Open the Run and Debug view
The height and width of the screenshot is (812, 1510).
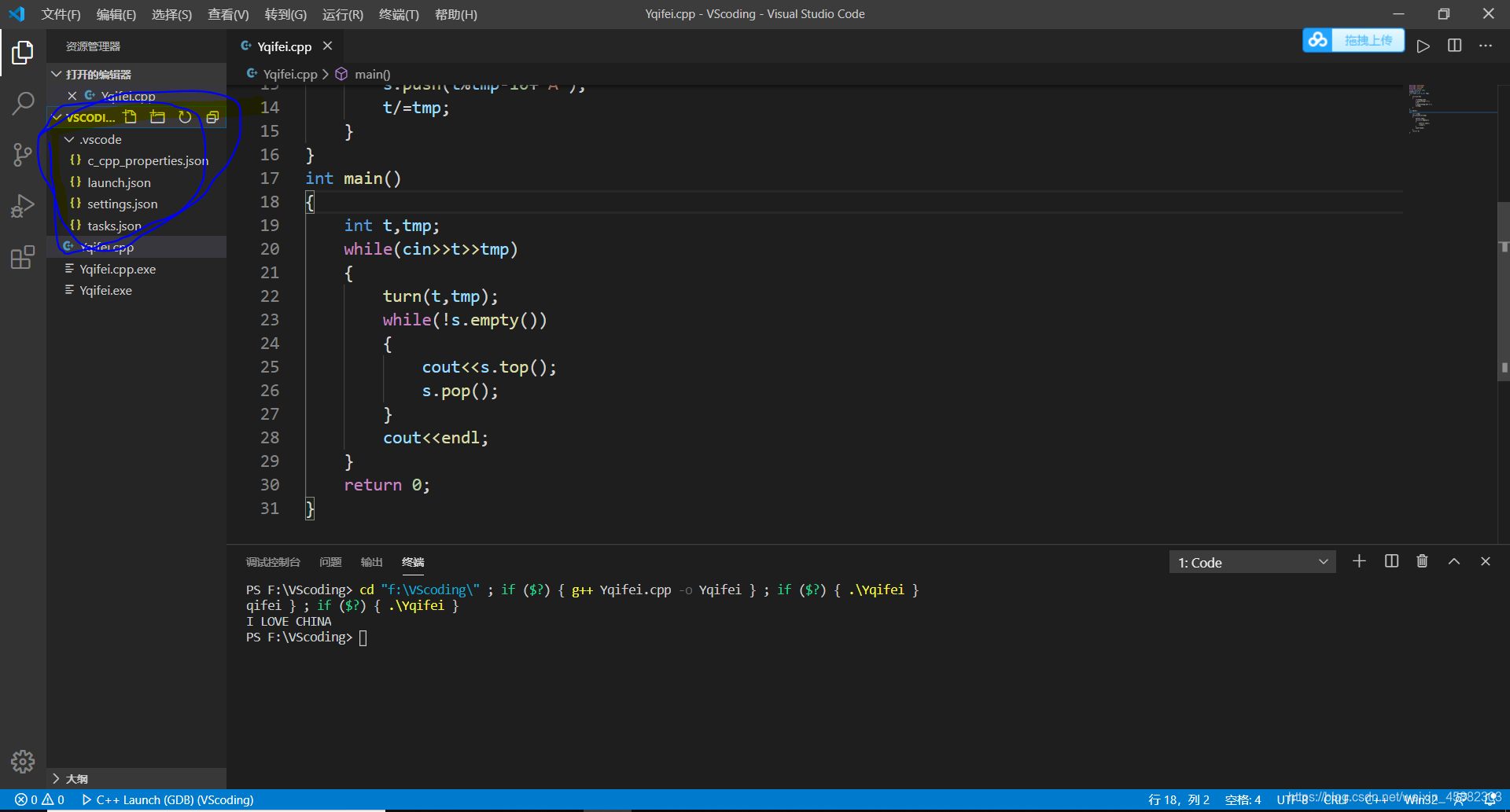23,206
